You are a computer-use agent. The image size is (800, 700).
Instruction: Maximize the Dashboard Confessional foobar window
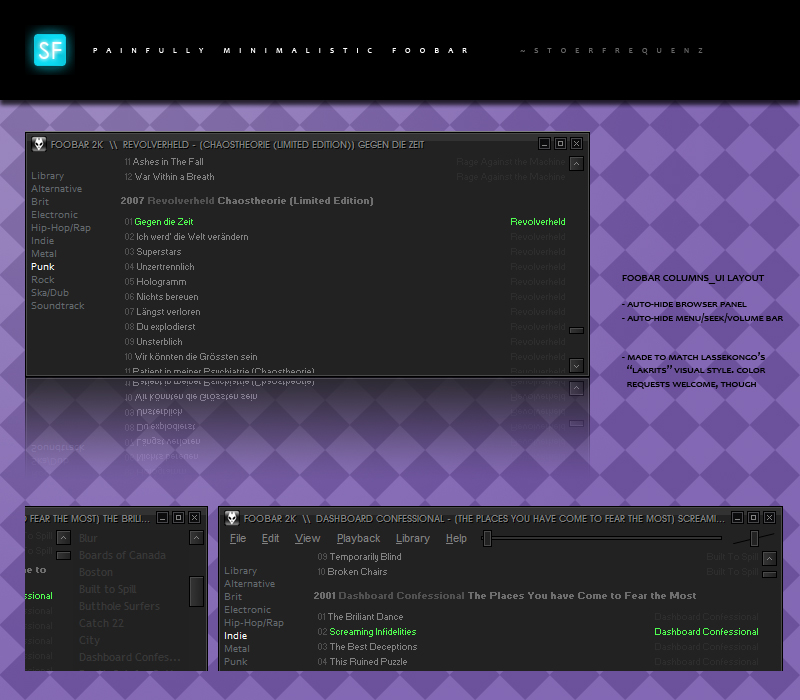pyautogui.click(x=753, y=518)
